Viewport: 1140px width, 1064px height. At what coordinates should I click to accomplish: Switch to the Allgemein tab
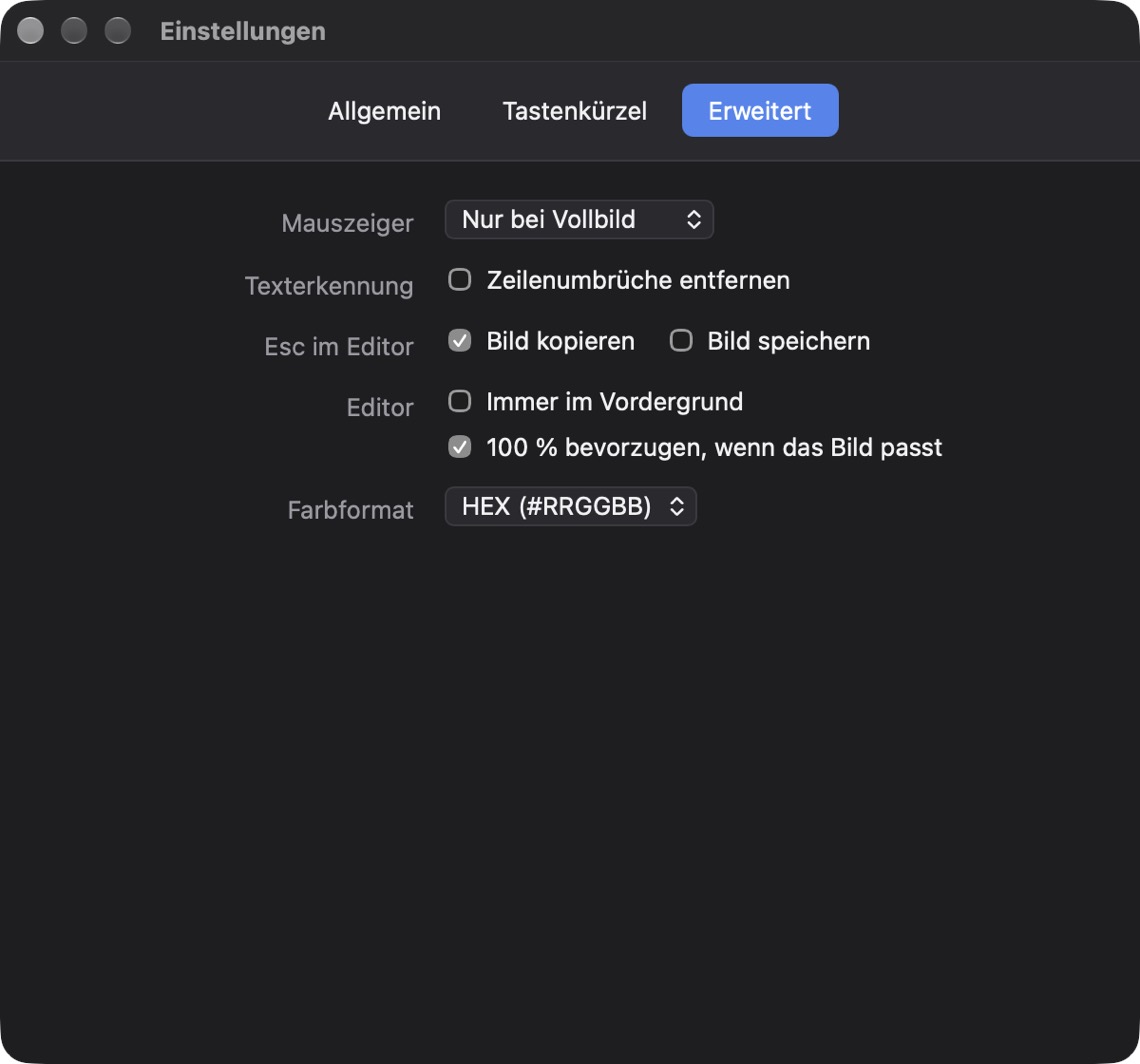(384, 111)
